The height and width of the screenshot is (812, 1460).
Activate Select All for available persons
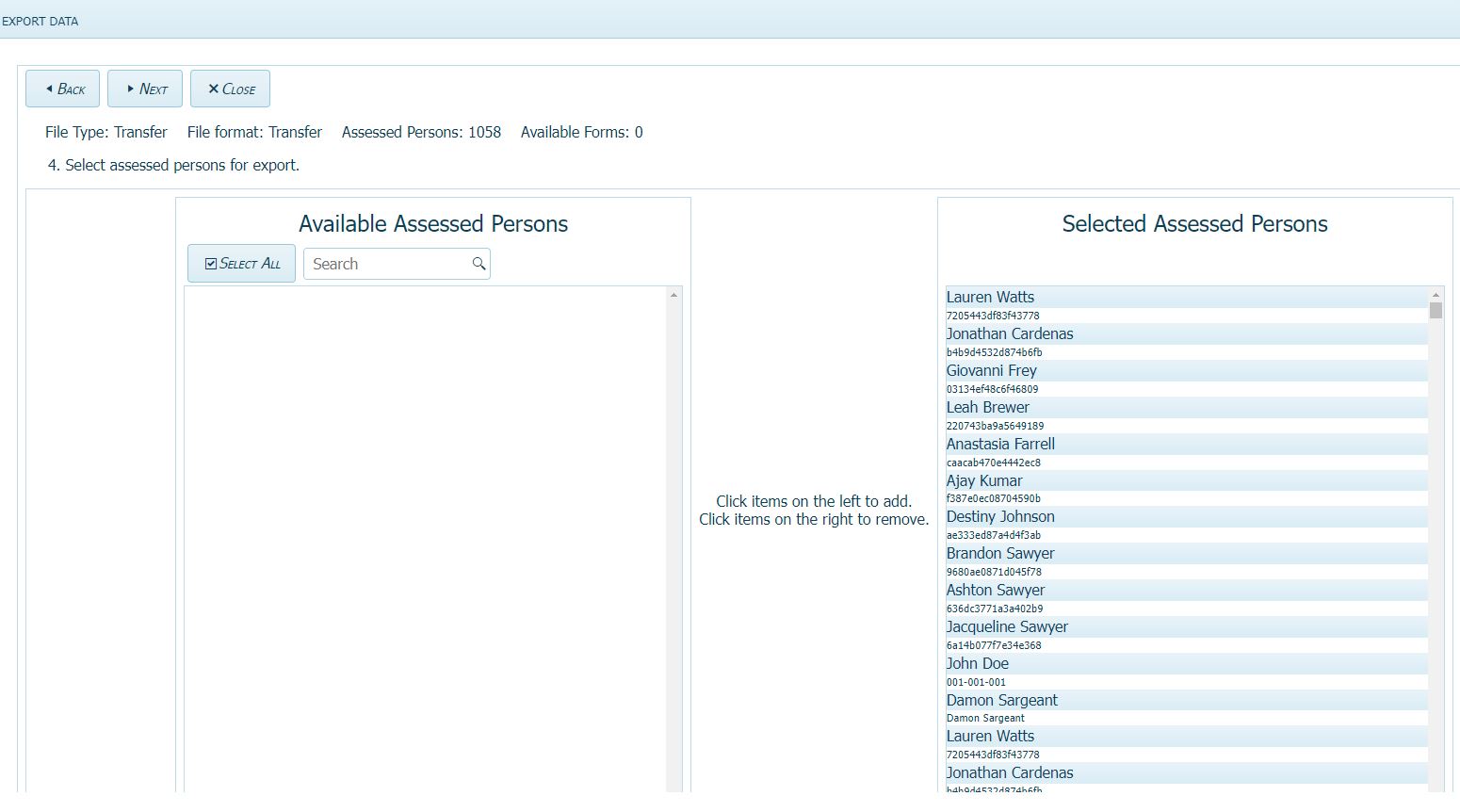tap(241, 263)
